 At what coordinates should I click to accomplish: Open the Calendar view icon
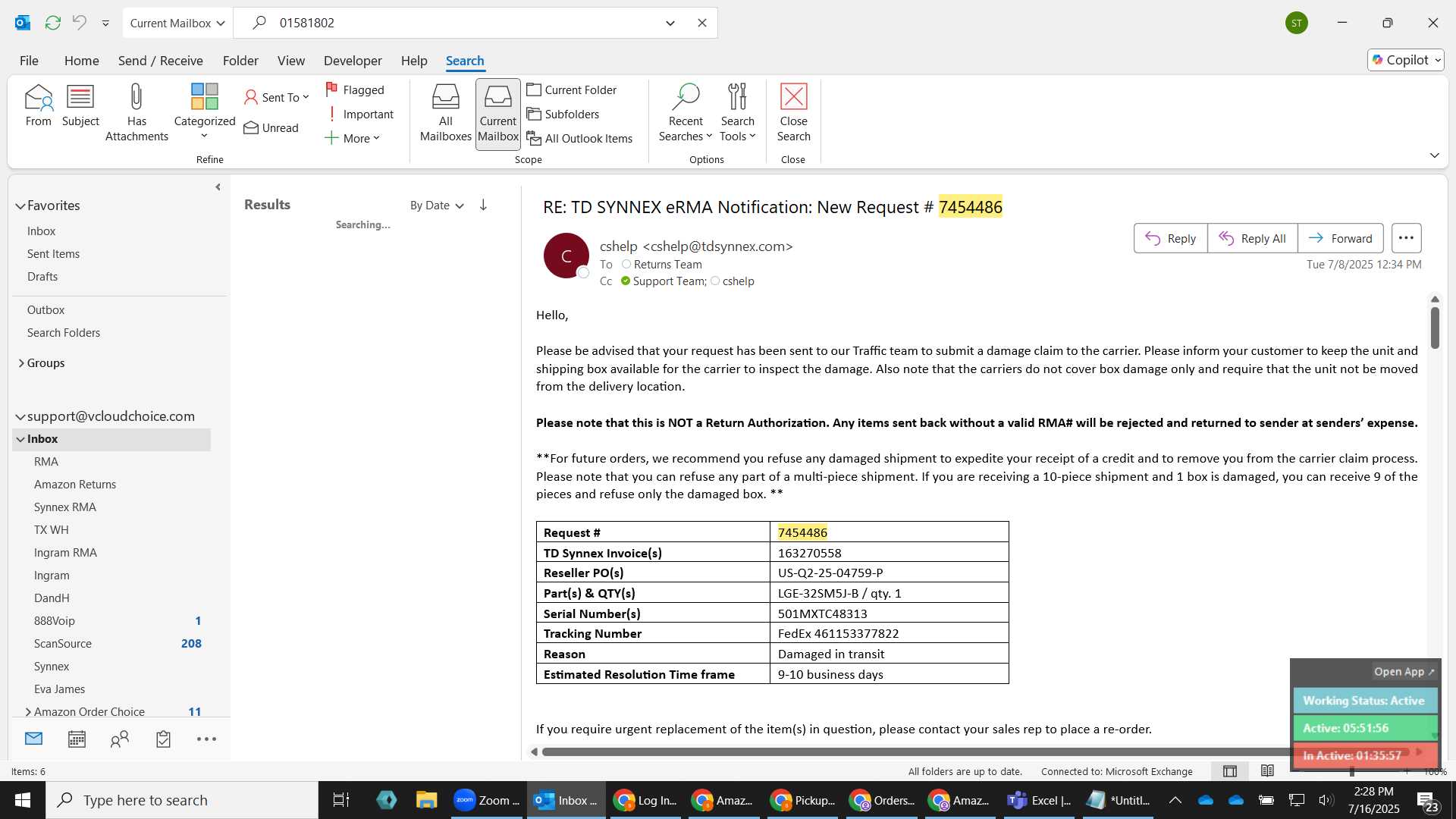tap(77, 739)
